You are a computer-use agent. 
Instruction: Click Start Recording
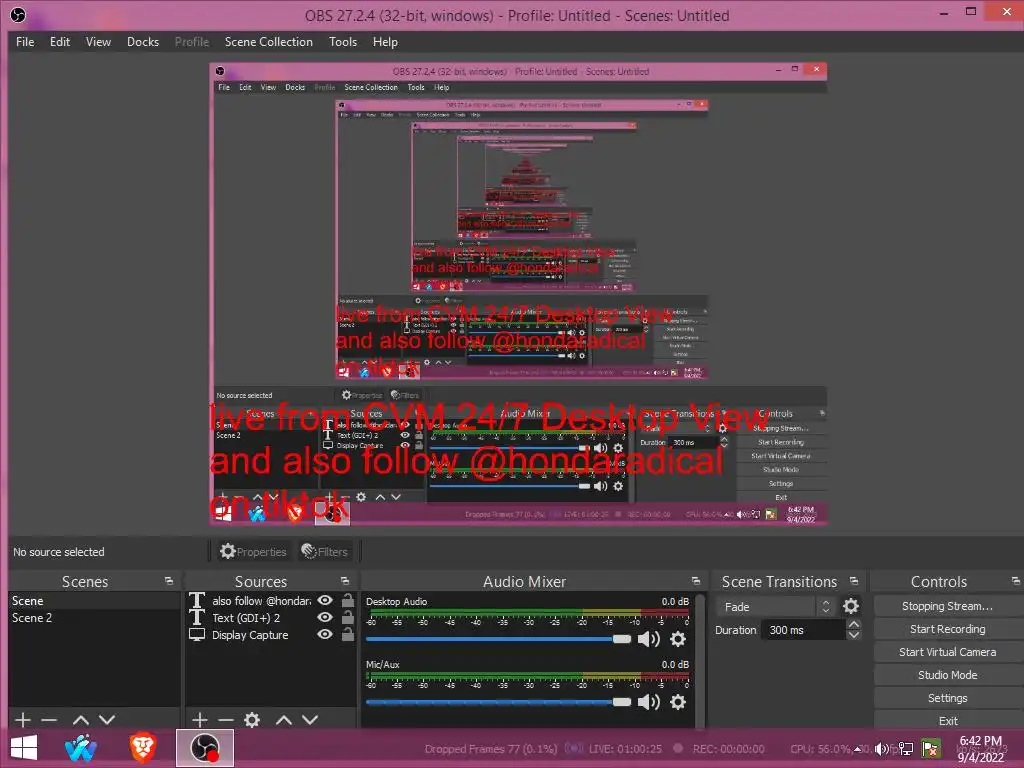948,629
